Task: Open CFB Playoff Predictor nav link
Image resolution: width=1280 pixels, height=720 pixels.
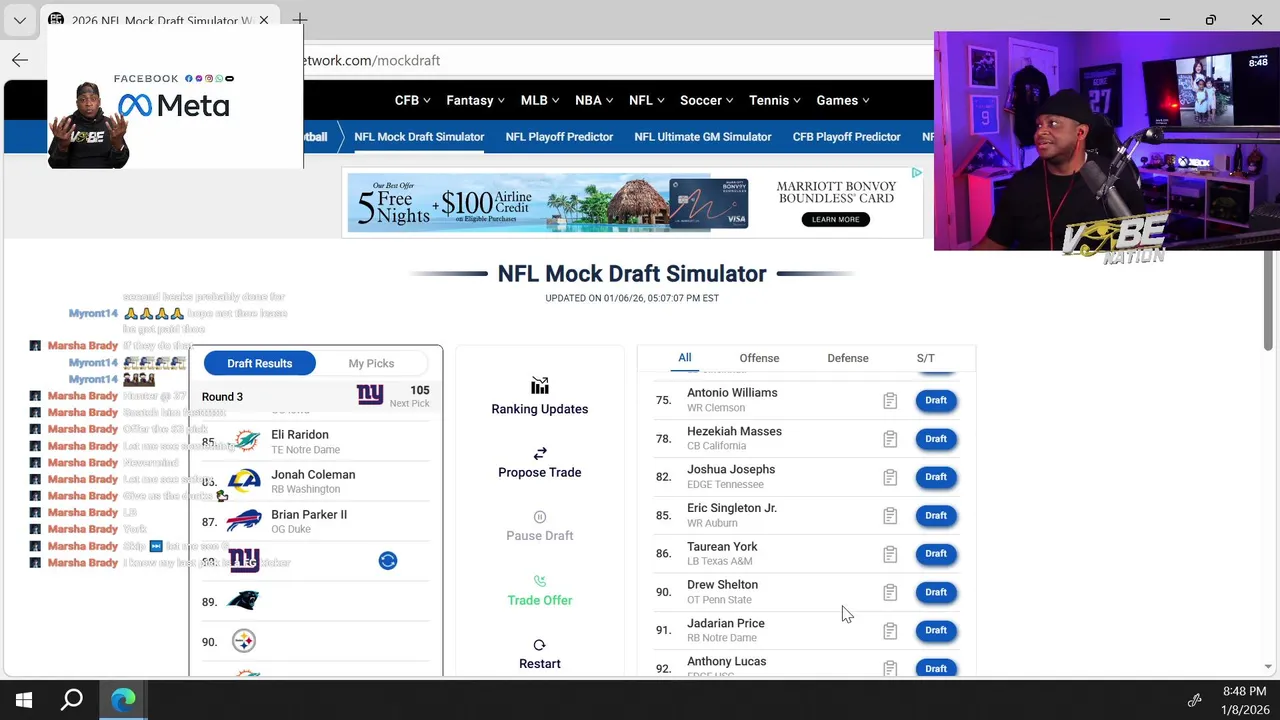Action: [847, 137]
